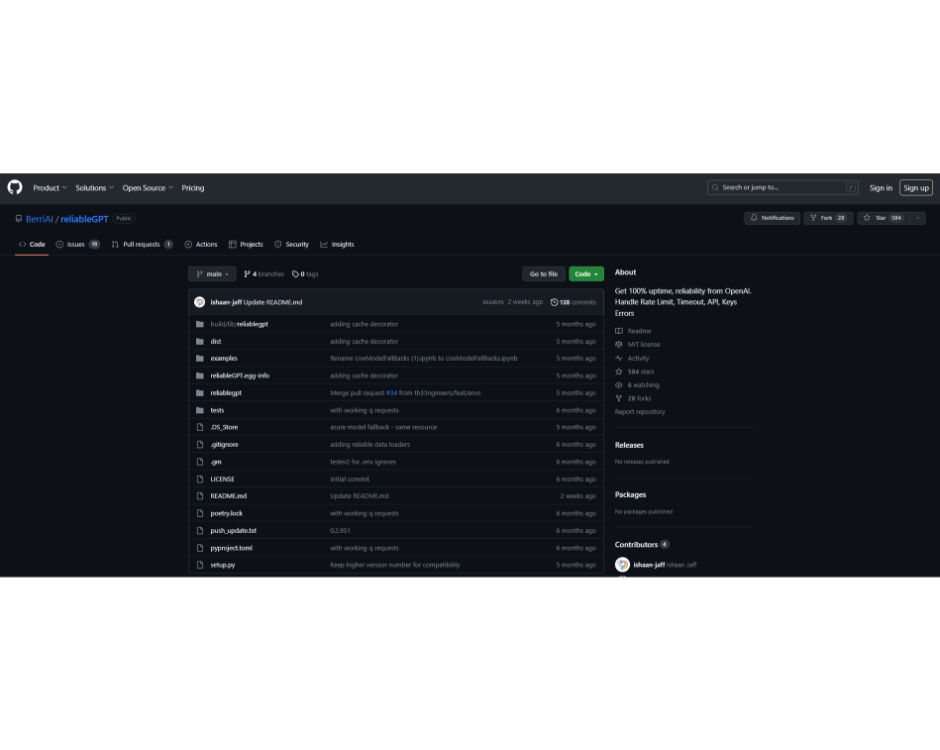Open the examples folder name

(x=224, y=359)
